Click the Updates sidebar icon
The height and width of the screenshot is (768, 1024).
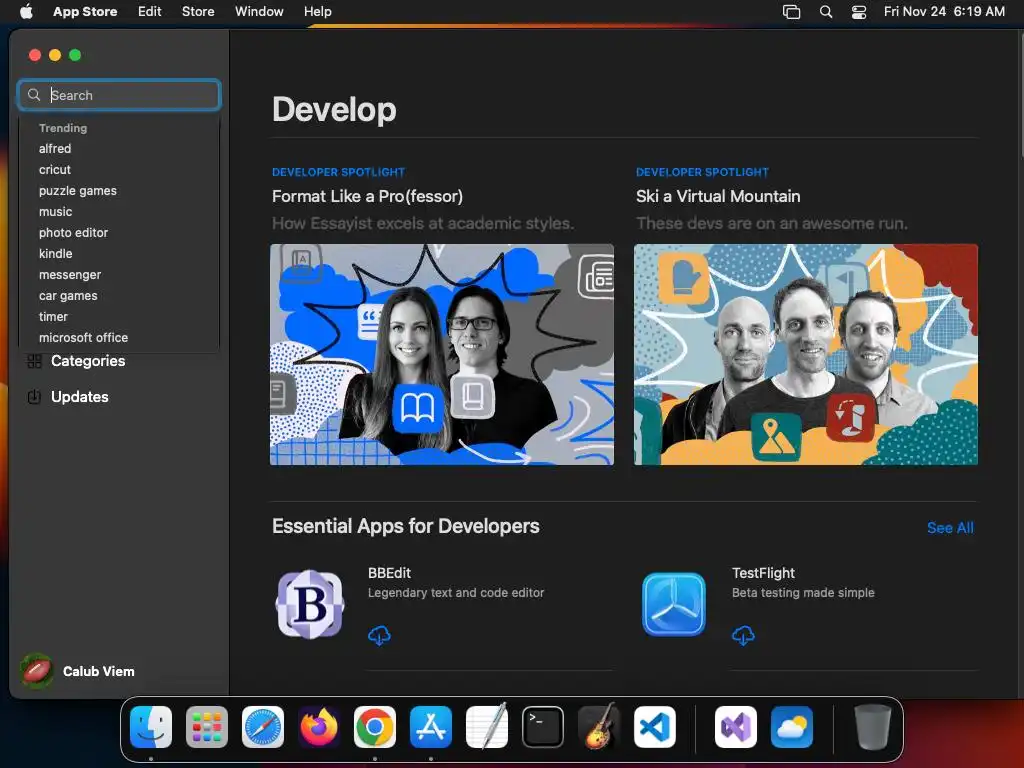[x=35, y=396]
